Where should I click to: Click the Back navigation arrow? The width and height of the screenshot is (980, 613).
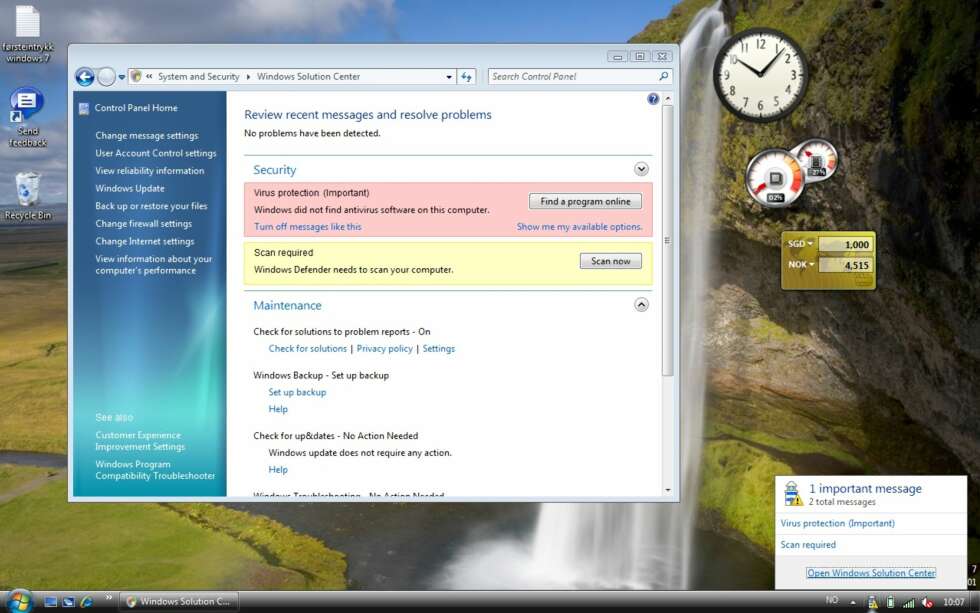(85, 77)
